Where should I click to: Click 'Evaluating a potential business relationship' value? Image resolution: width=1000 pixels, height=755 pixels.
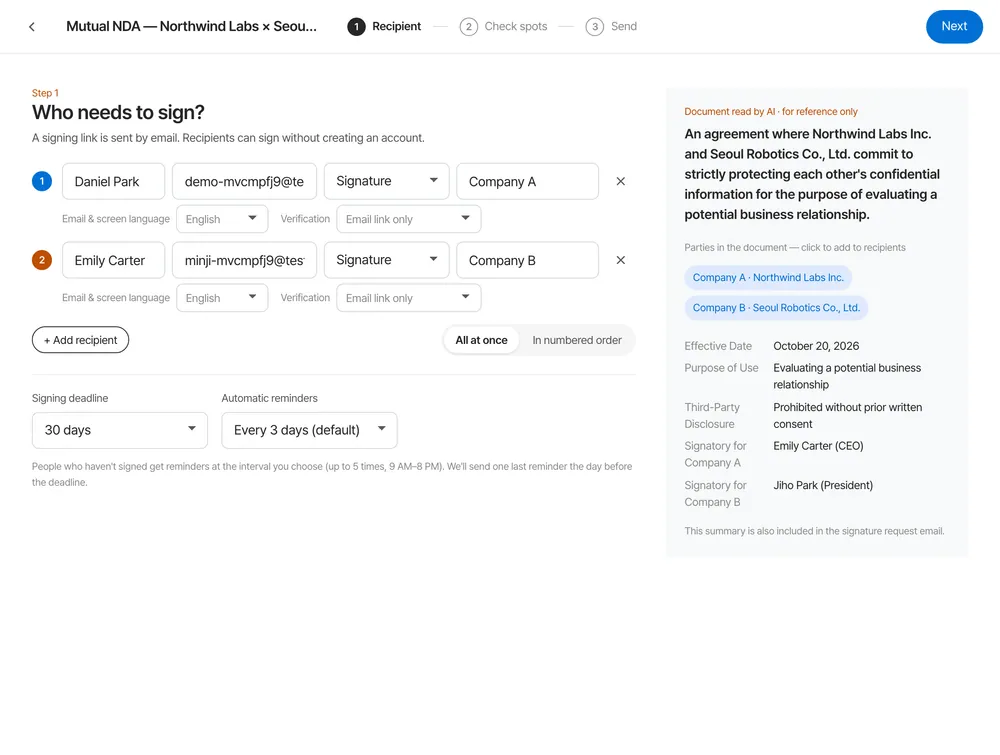(847, 376)
